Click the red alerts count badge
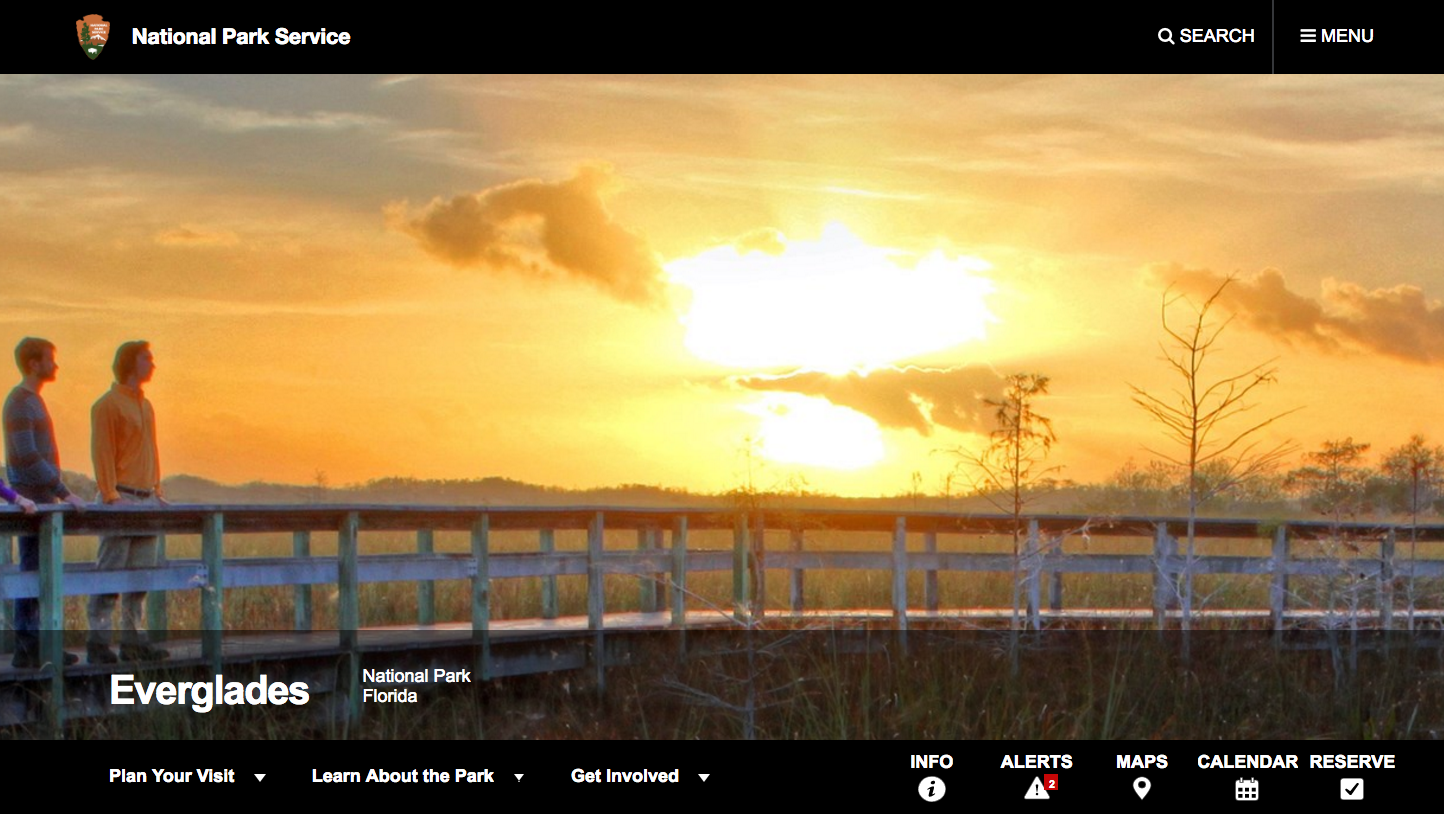The image size is (1444, 814). (x=1051, y=782)
